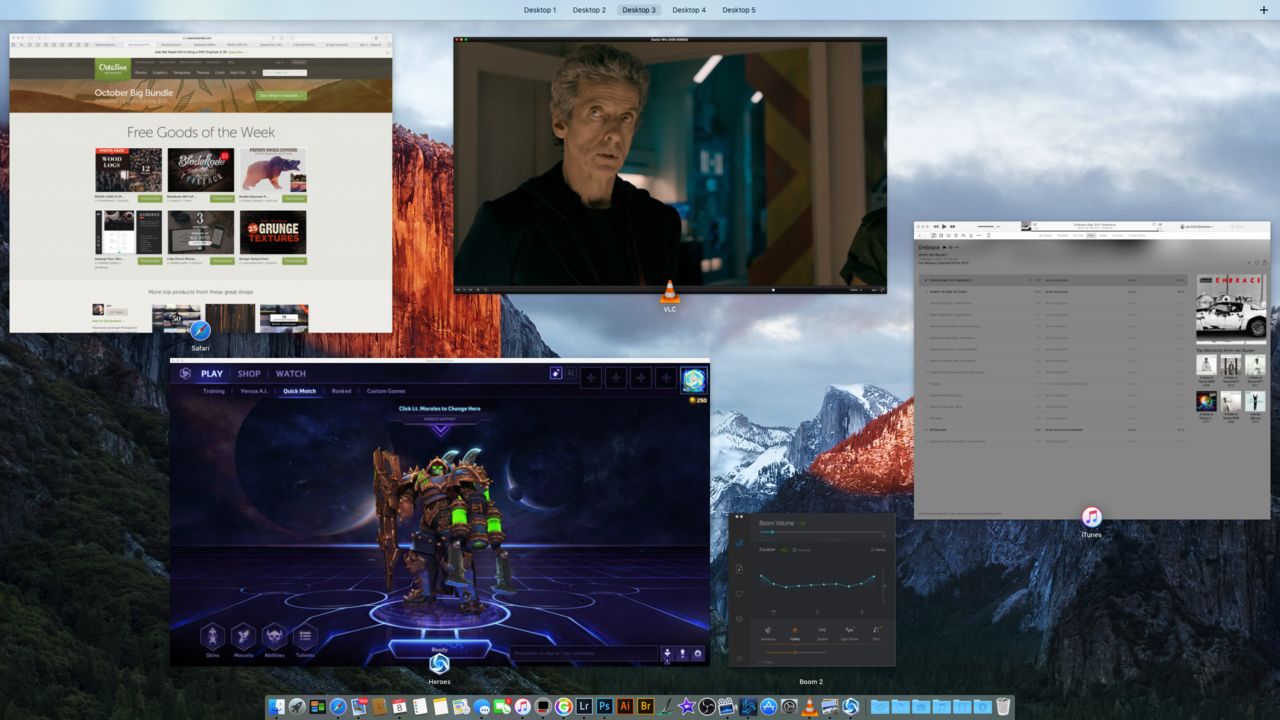The height and width of the screenshot is (720, 1280).
Task: Choose Training mode in Heroes
Action: pos(214,391)
